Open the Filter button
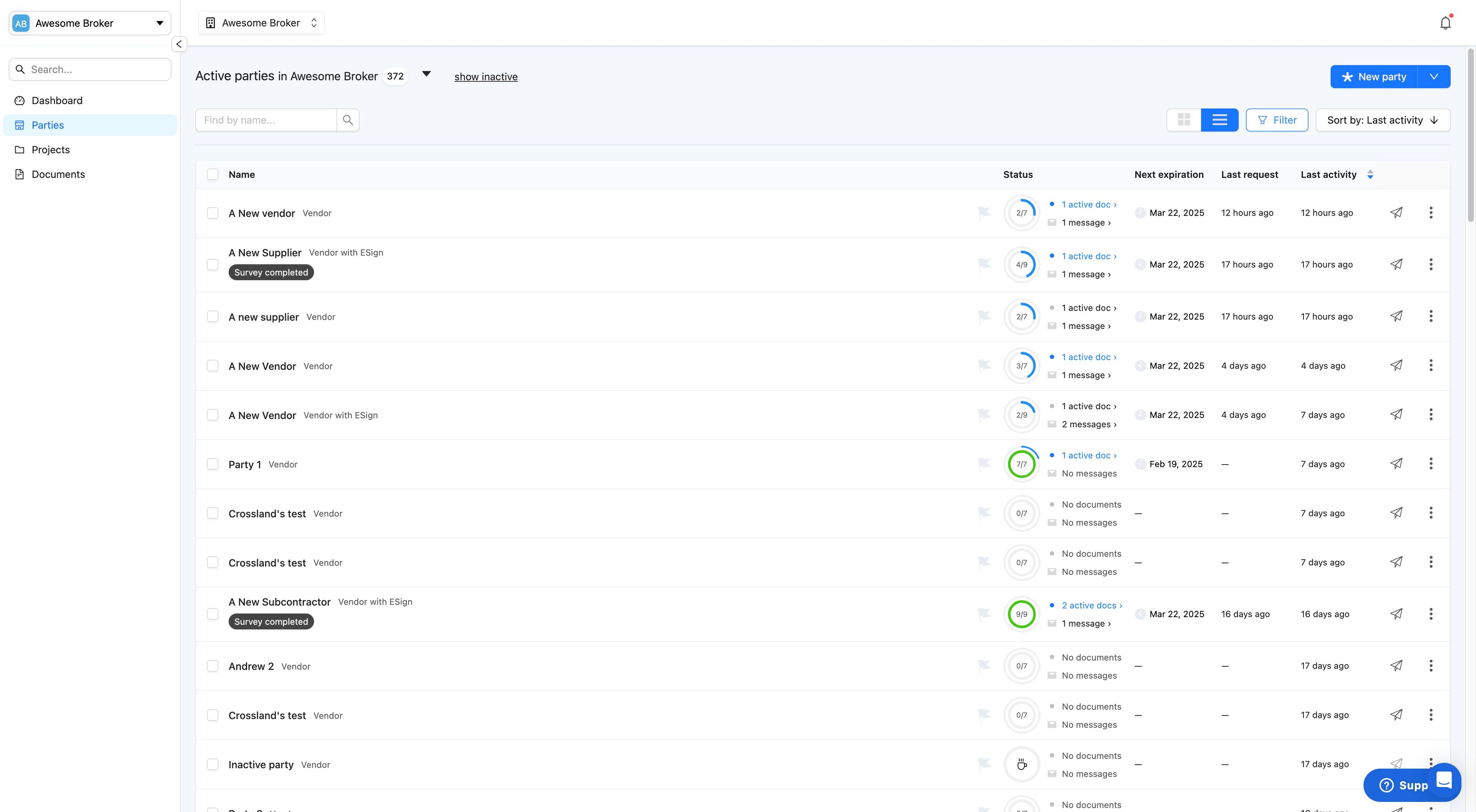 coord(1277,120)
